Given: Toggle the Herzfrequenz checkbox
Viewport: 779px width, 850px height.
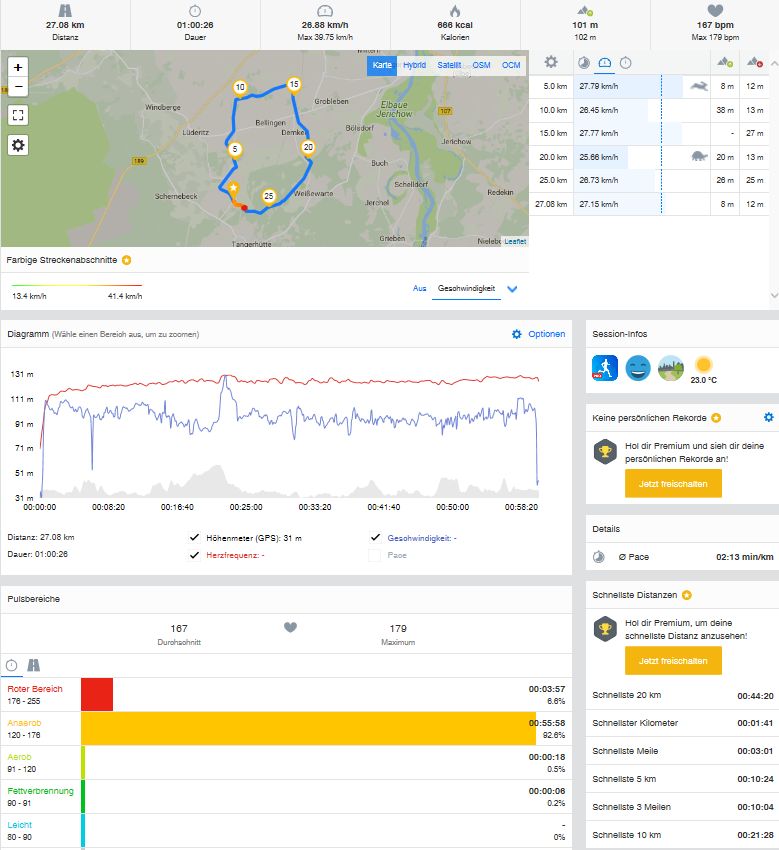Looking at the screenshot, I should (x=195, y=555).
